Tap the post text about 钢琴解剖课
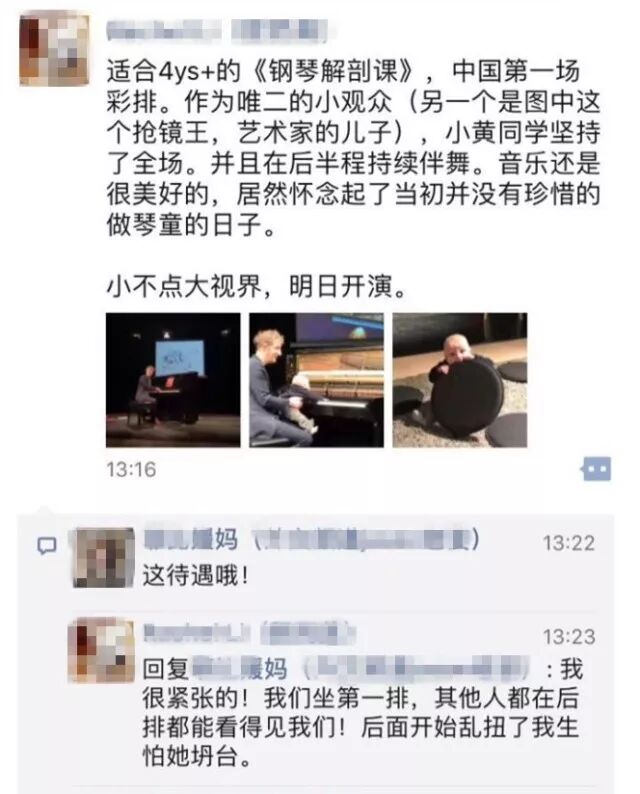 [353, 147]
